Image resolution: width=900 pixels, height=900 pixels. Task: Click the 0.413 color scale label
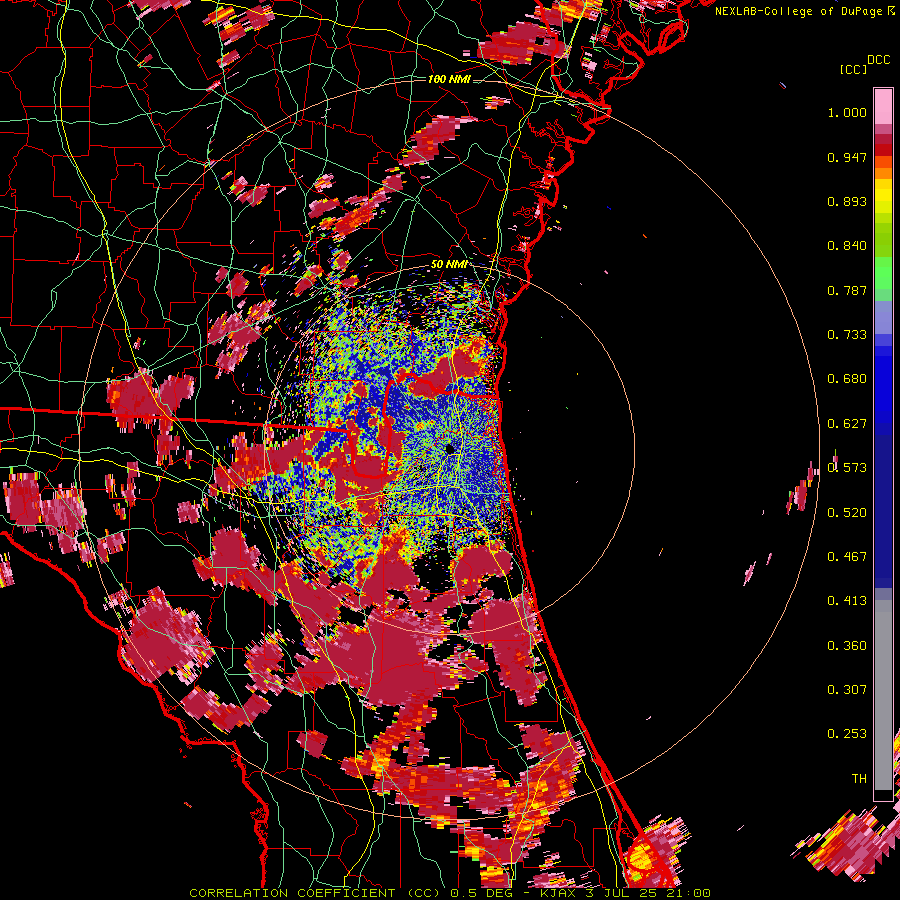(x=847, y=601)
